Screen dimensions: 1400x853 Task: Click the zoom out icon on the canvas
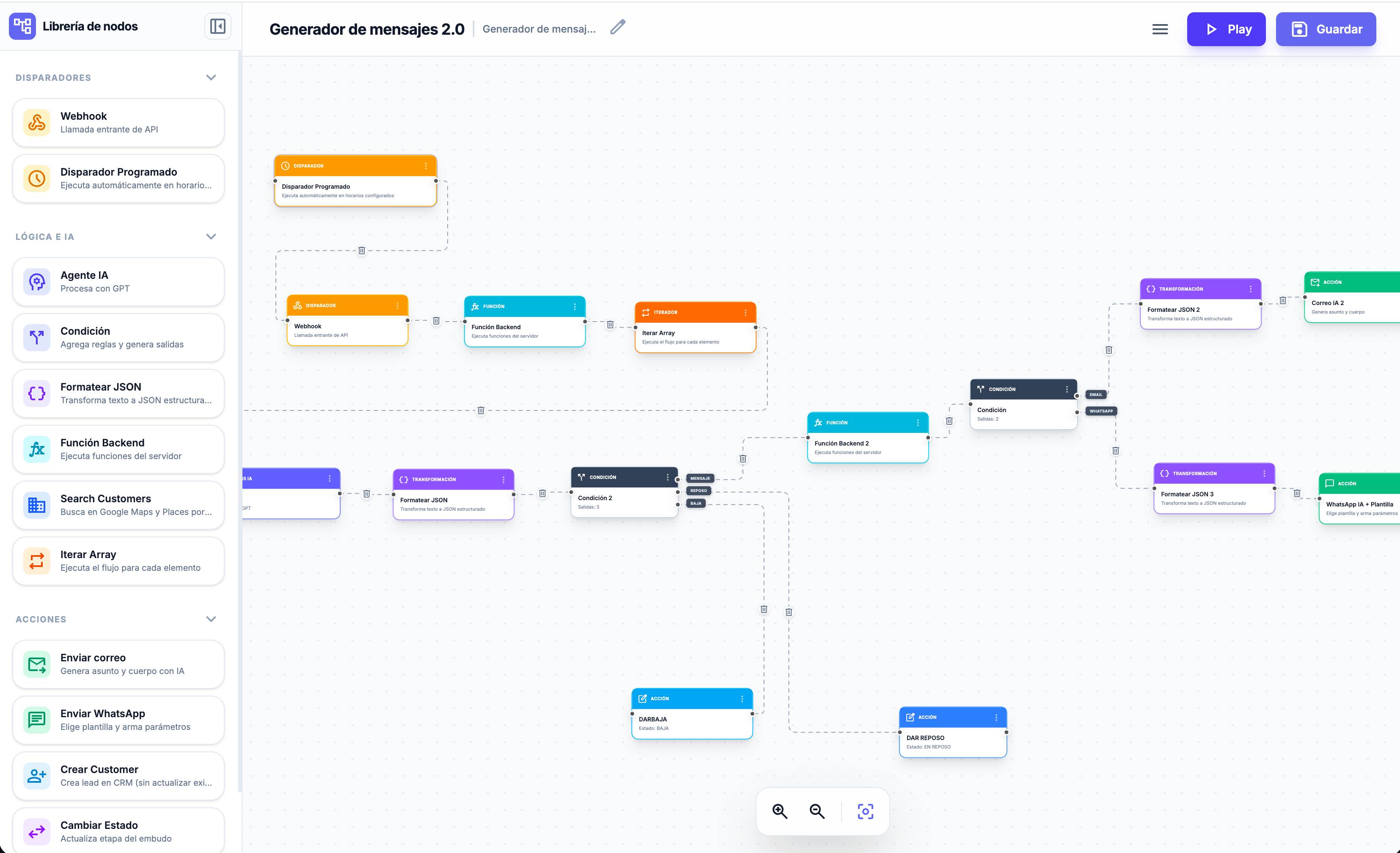coord(817,811)
